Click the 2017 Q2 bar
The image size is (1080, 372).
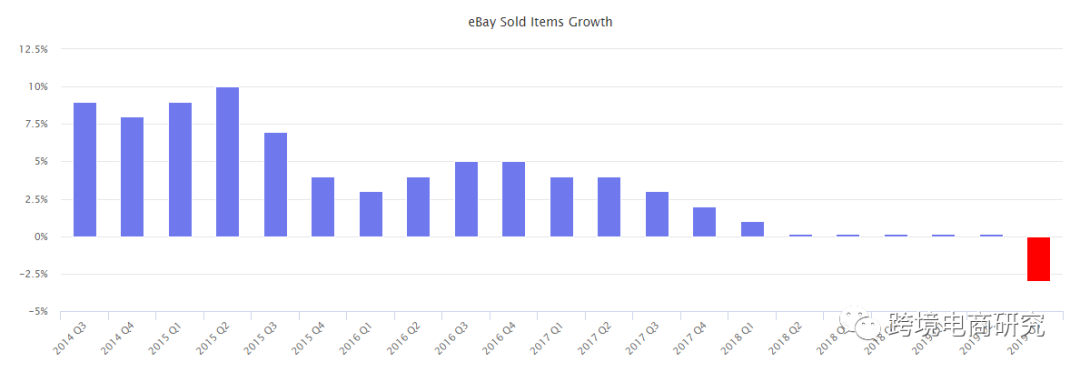pos(609,207)
